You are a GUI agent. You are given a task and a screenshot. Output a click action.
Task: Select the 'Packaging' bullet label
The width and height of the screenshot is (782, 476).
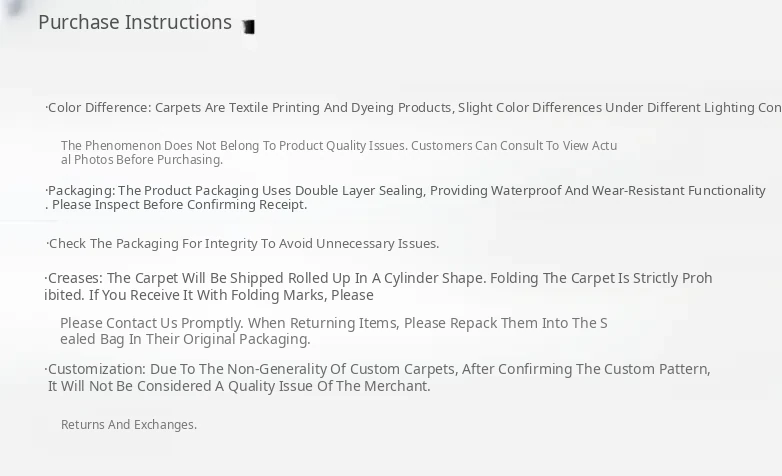(82, 191)
